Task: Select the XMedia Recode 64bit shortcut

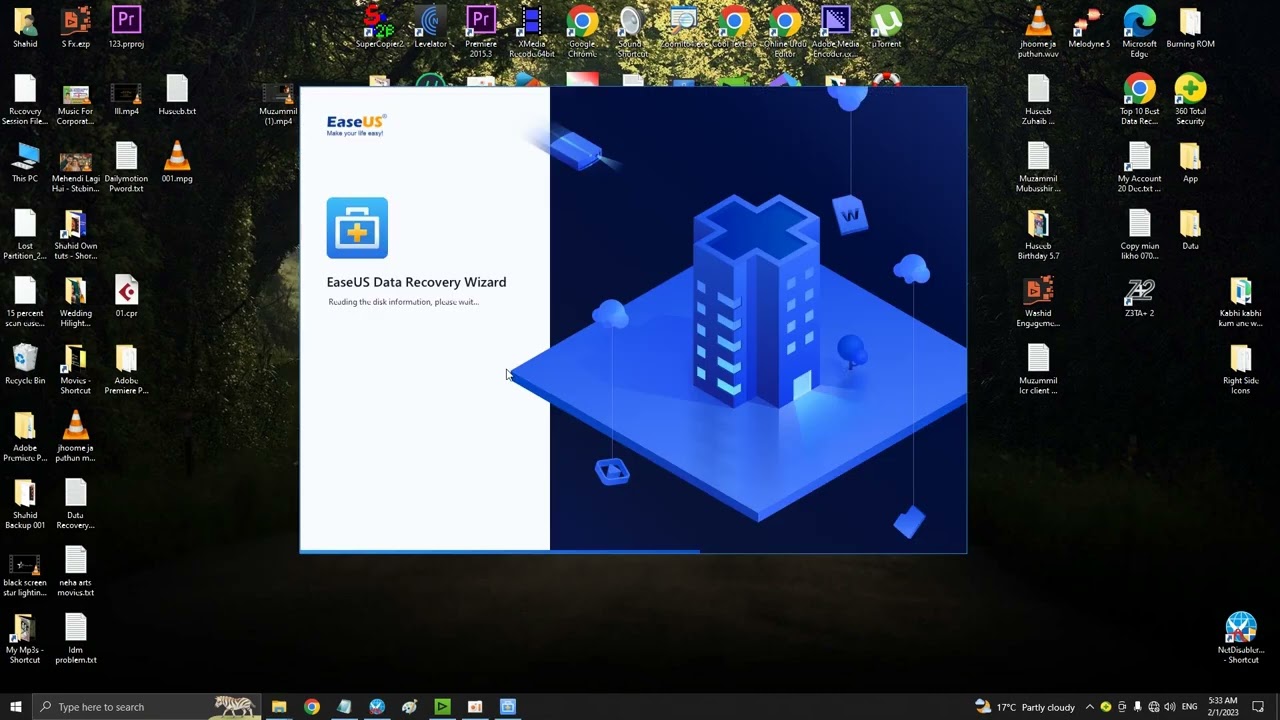Action: pyautogui.click(x=532, y=32)
